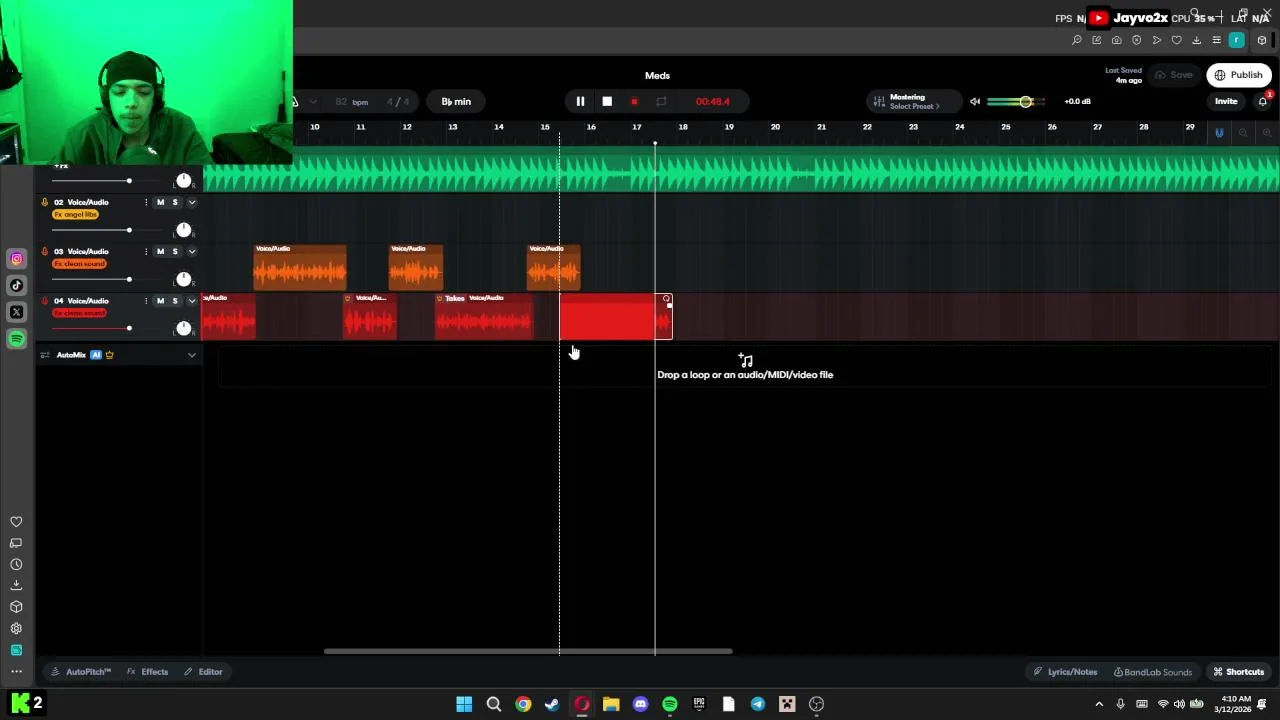Arm record microphone icon on track 04
The height and width of the screenshot is (720, 1280).
[x=44, y=300]
